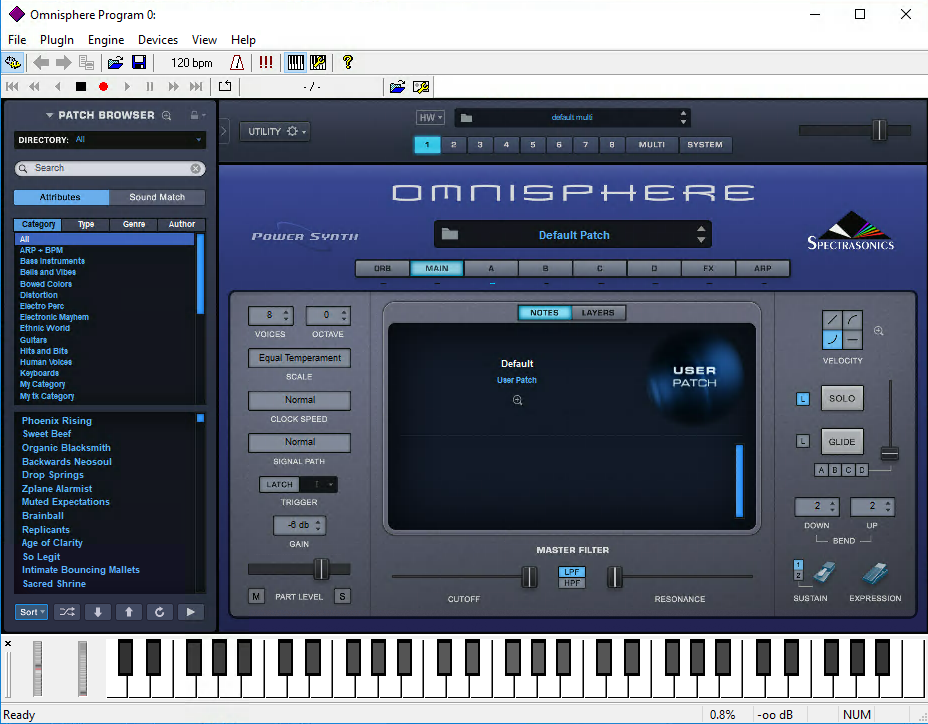928x724 pixels.
Task: Collapse the Patch Browser with its triangle
Action: point(50,115)
